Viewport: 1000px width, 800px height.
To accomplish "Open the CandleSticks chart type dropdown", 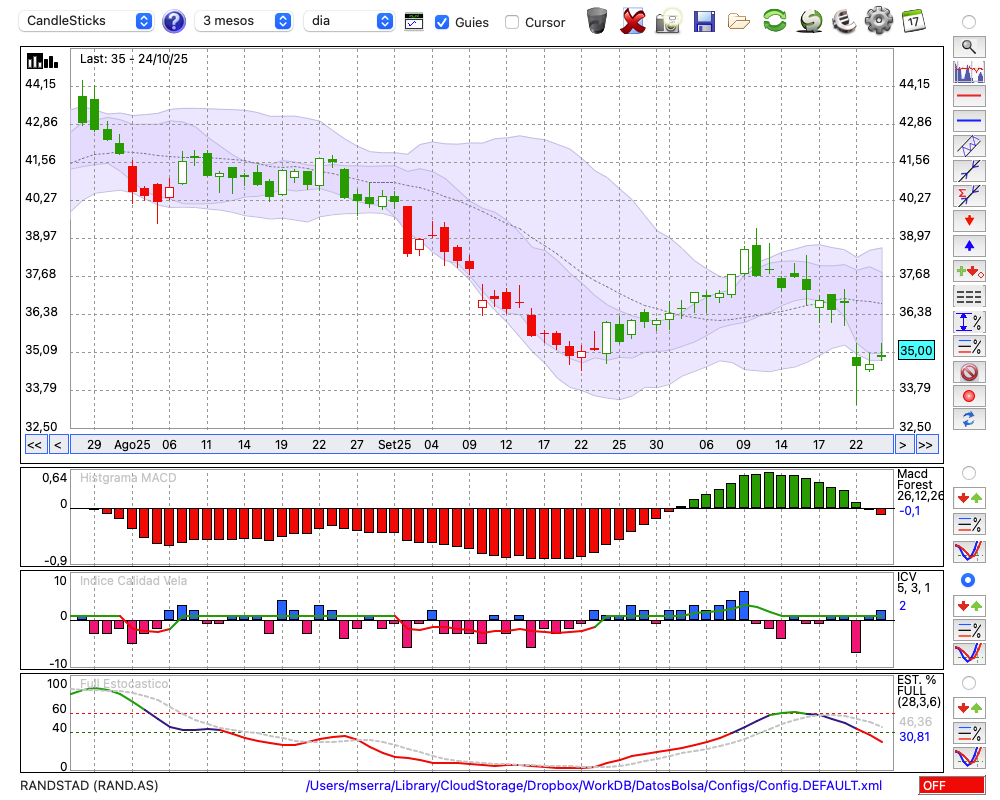I will pyautogui.click(x=88, y=21).
